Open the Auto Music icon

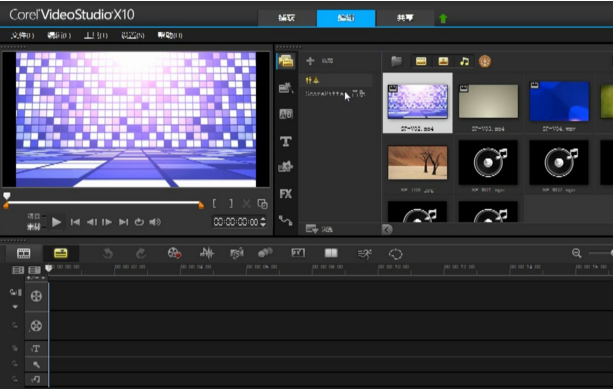[237, 253]
